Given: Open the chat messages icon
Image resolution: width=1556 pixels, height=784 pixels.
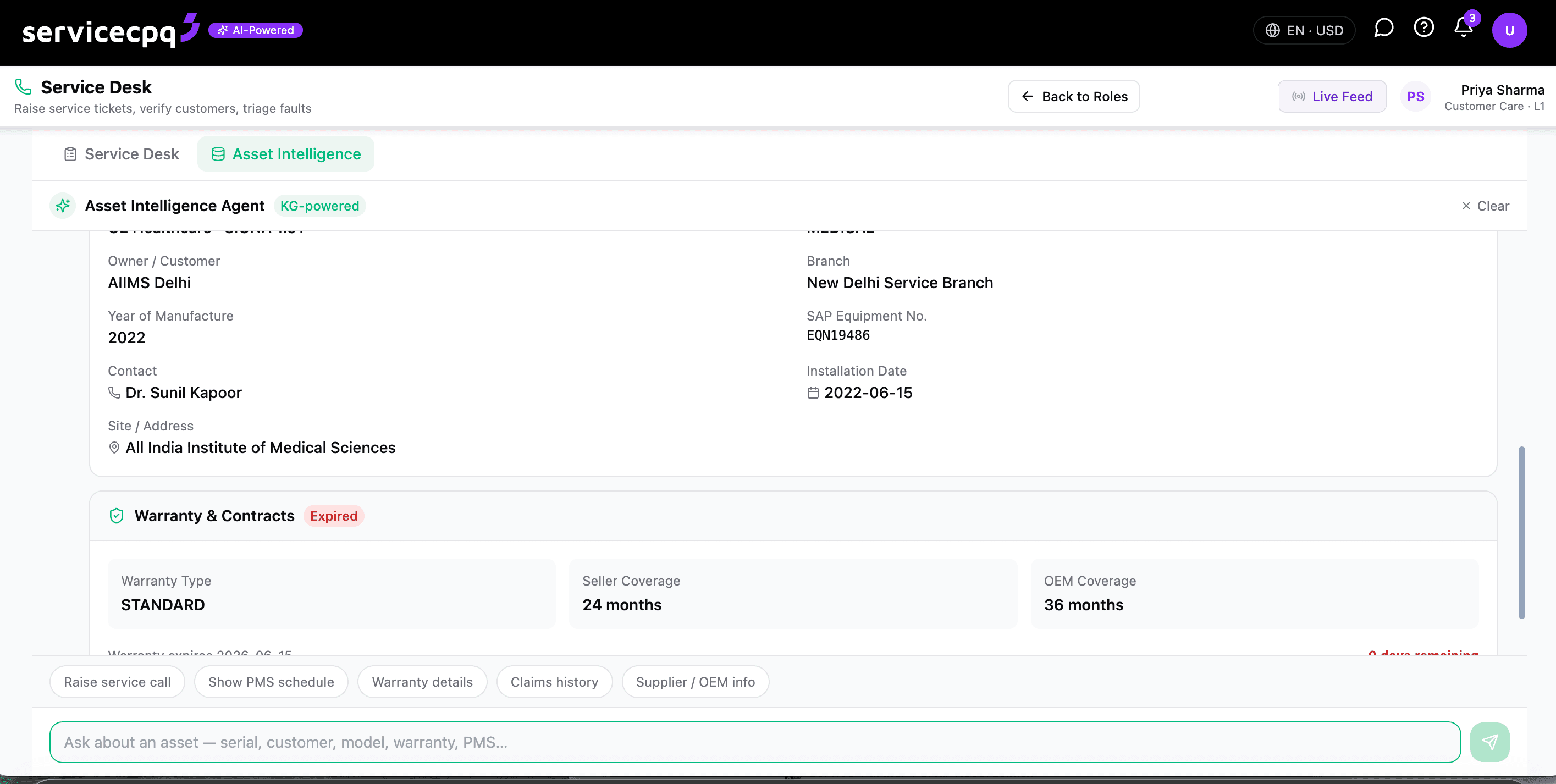Looking at the screenshot, I should click(x=1383, y=29).
